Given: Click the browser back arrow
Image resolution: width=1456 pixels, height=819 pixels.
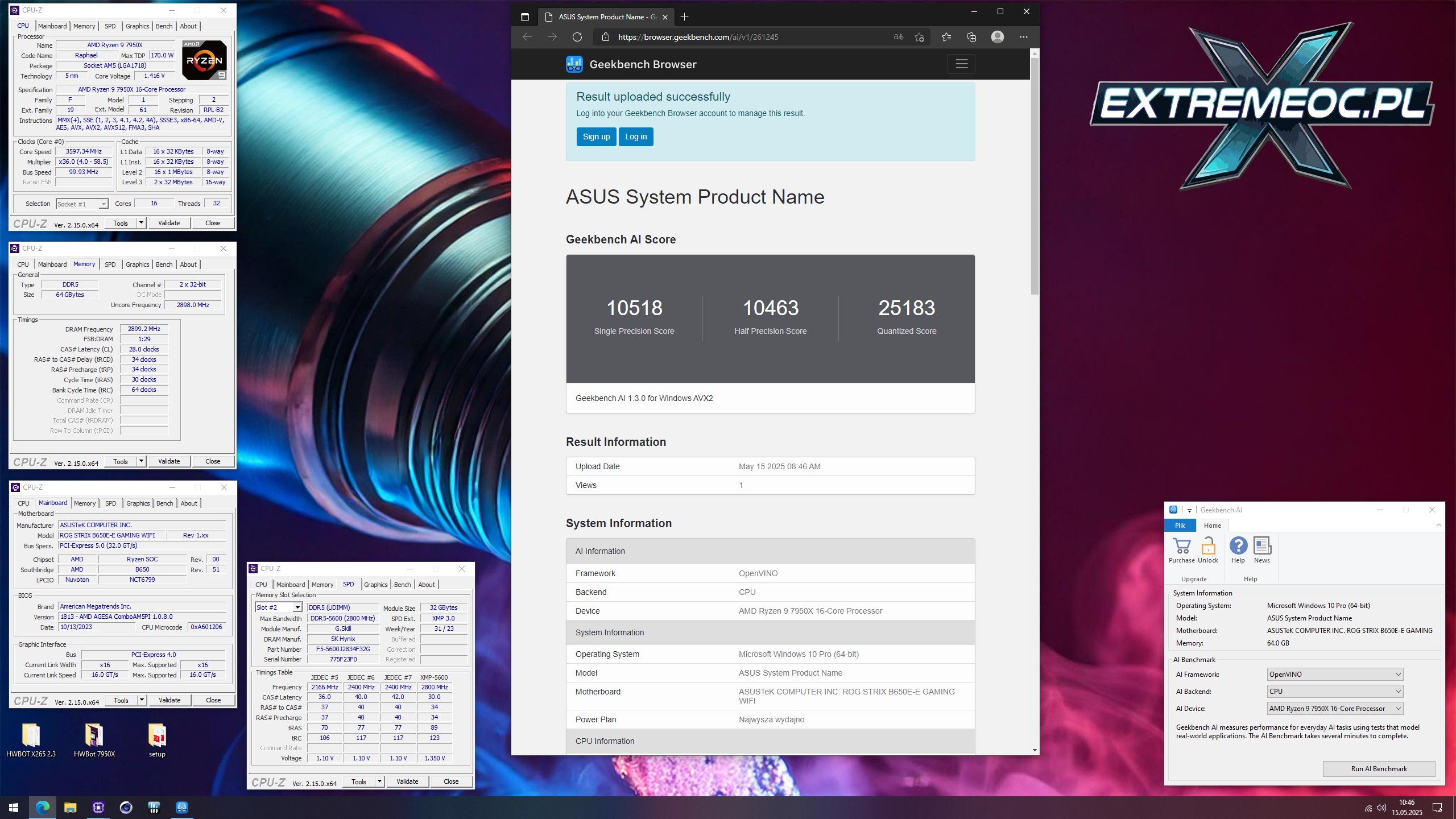Looking at the screenshot, I should (527, 37).
